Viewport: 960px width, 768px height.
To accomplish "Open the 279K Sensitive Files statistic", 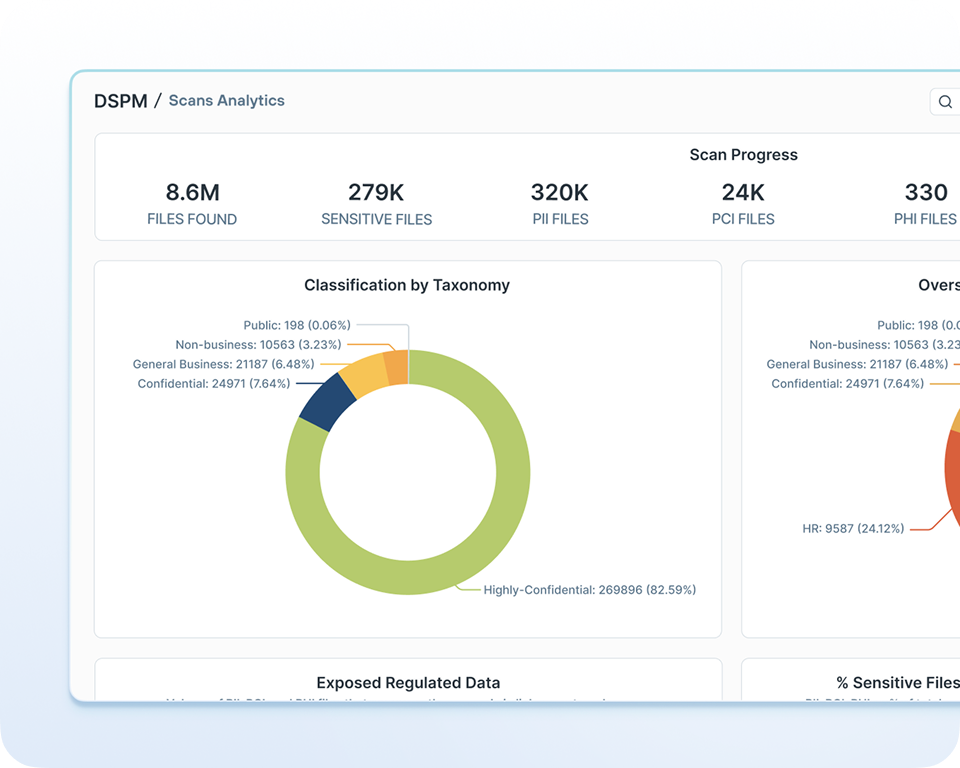I will tap(375, 200).
